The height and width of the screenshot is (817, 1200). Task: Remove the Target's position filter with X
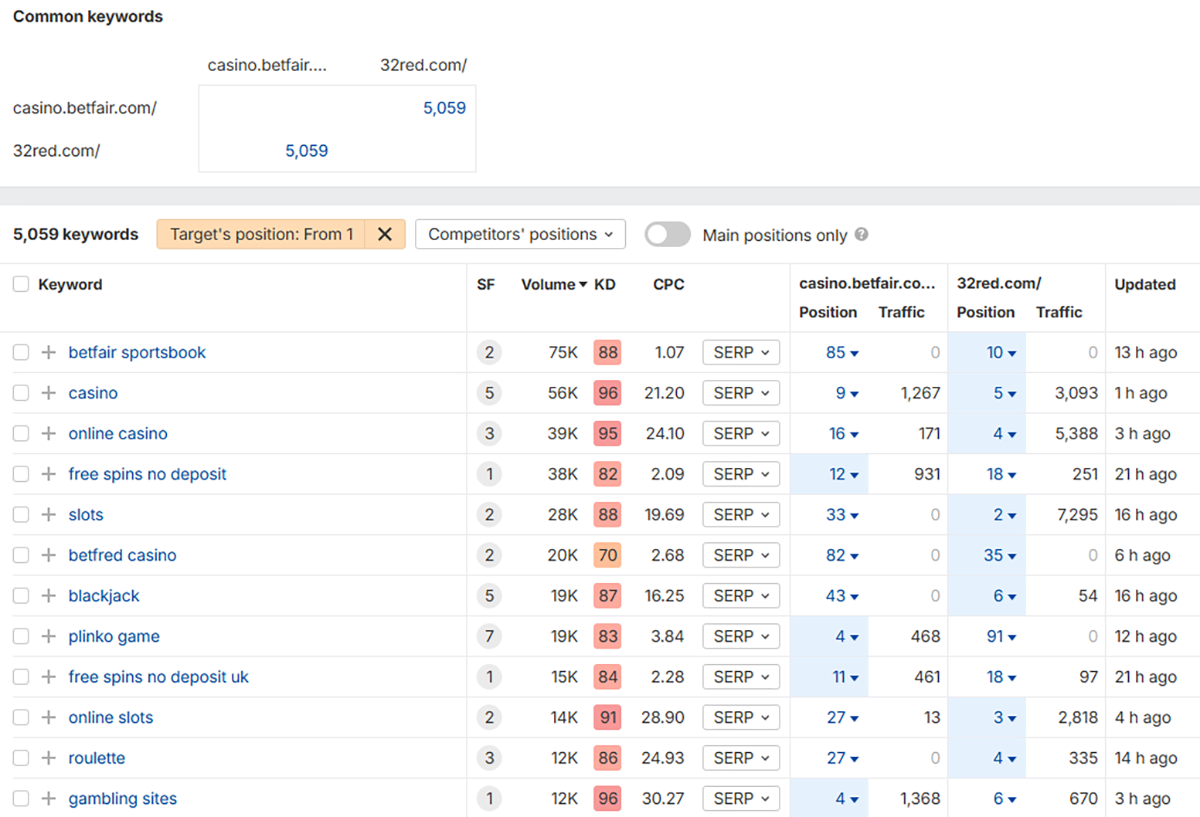click(385, 235)
